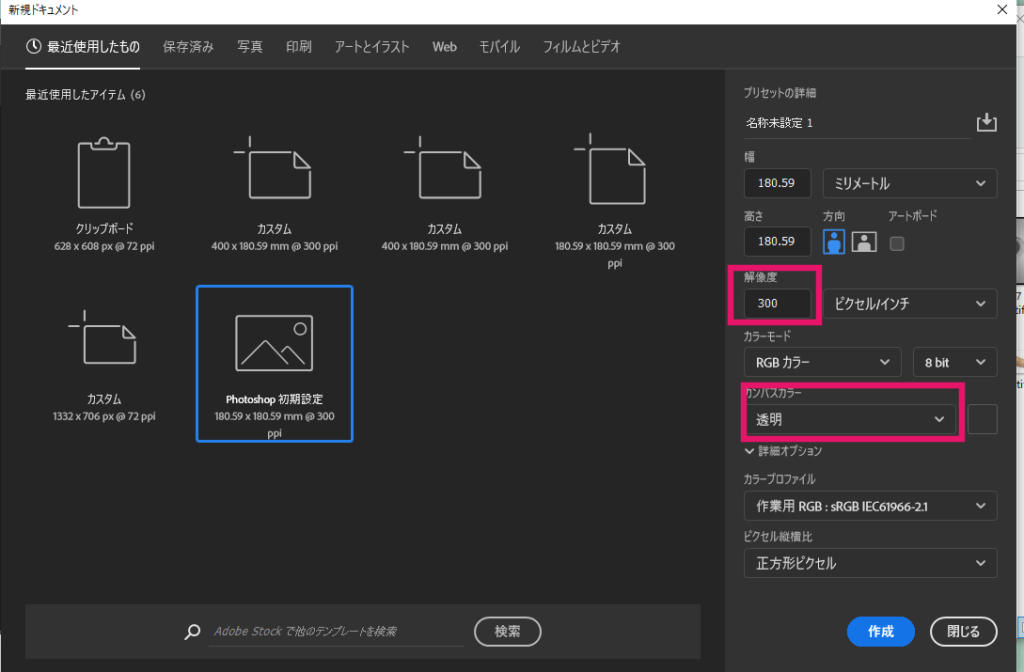Switch to the 写真 tab
Screen dimensions: 1024x672
250,47
